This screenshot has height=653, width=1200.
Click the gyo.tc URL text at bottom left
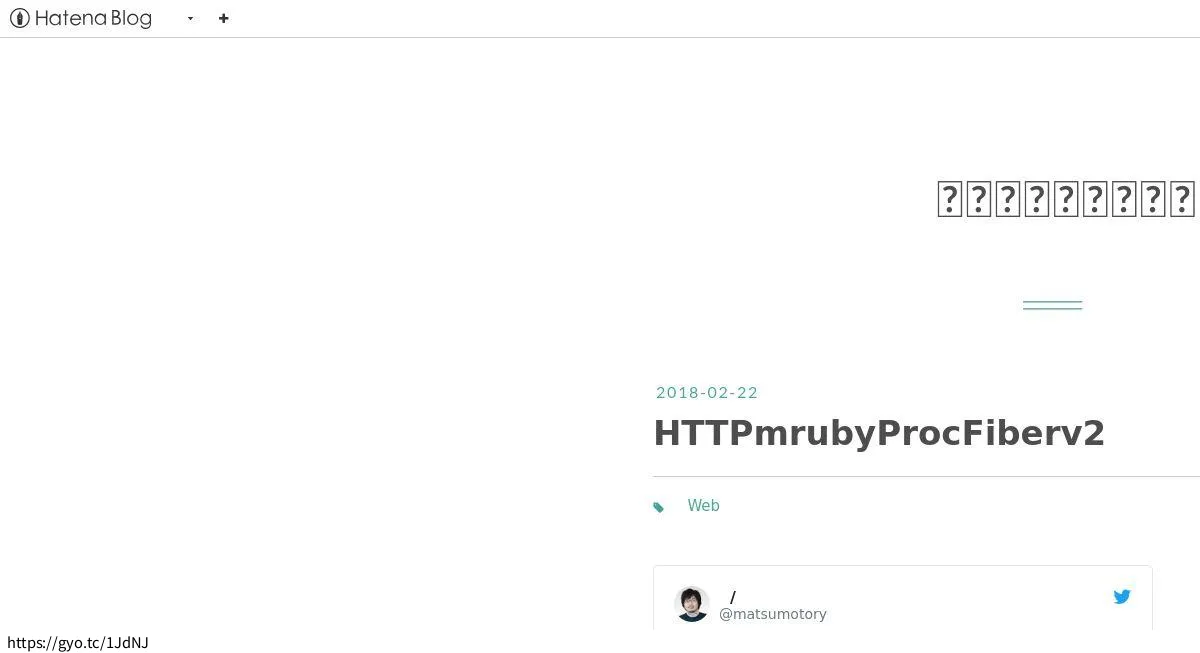click(79, 642)
